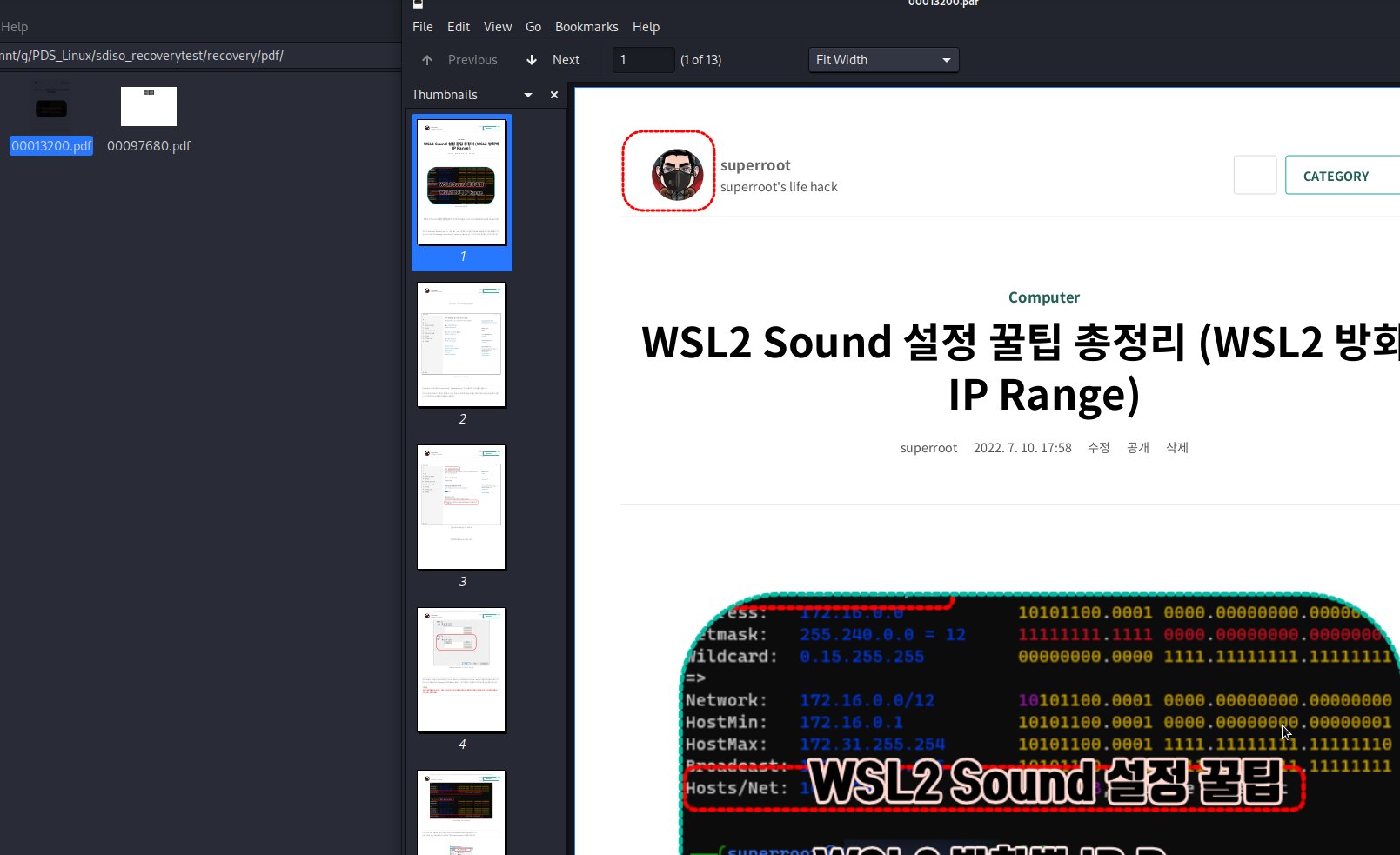Click the superroot's life hack subtitle
Screen dimensions: 1400x855
point(779,187)
